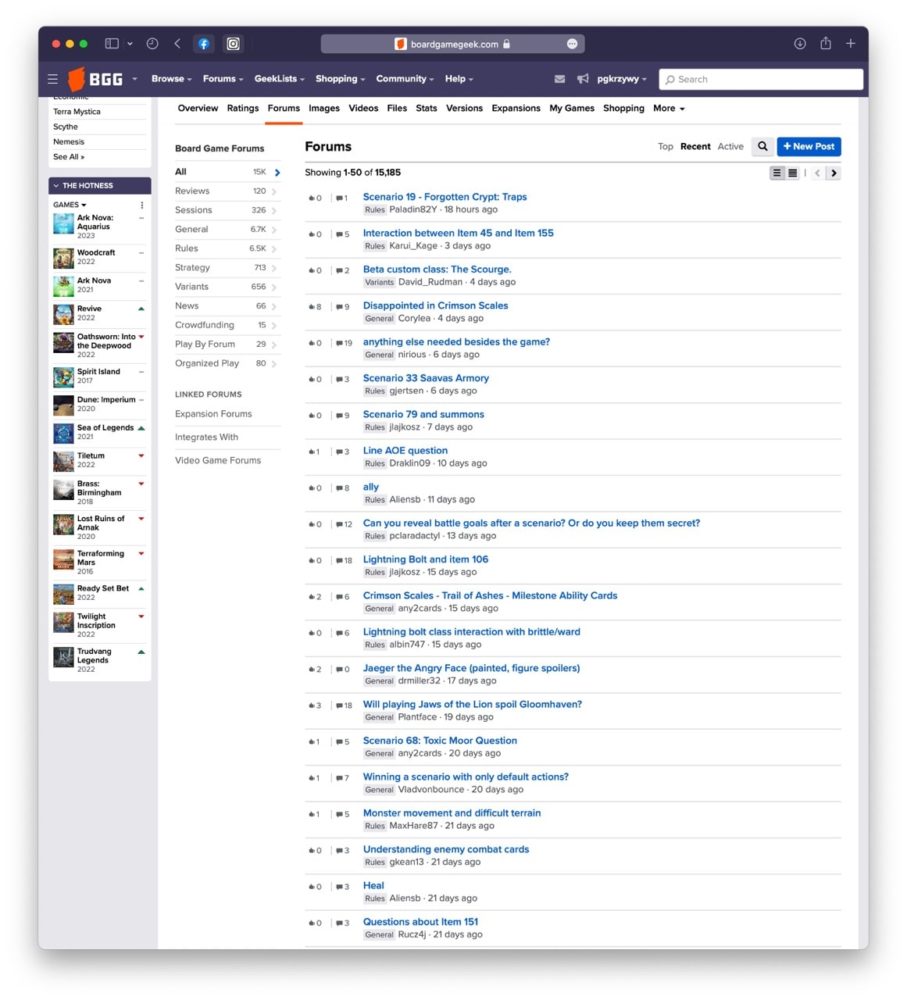Switch to dense list view icon
Viewport: 907px width, 1000px height.
(x=792, y=173)
